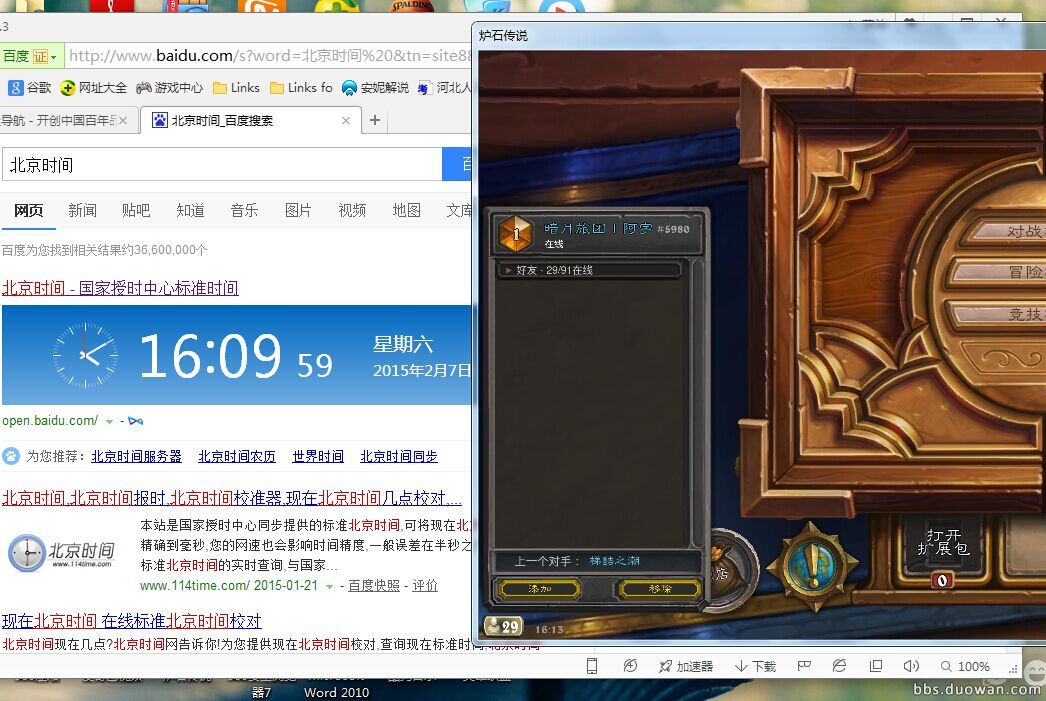Viewport: 1046px width, 701px height.
Task: Click the Baidu paw icon beside 为您推荐
Action: [11, 456]
